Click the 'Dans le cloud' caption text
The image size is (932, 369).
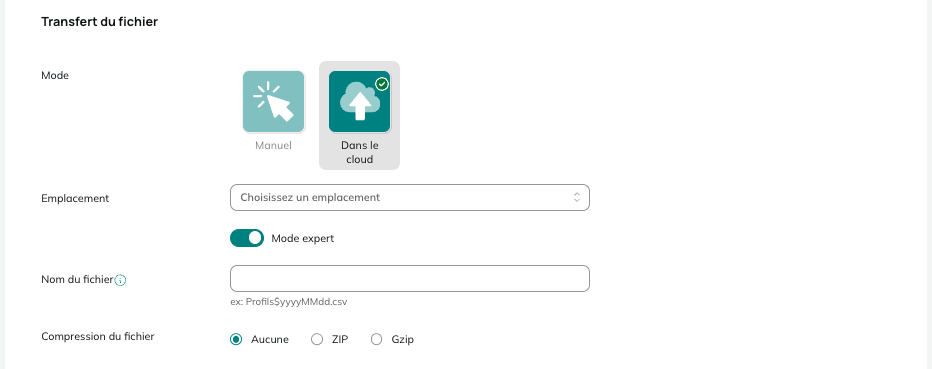click(360, 152)
